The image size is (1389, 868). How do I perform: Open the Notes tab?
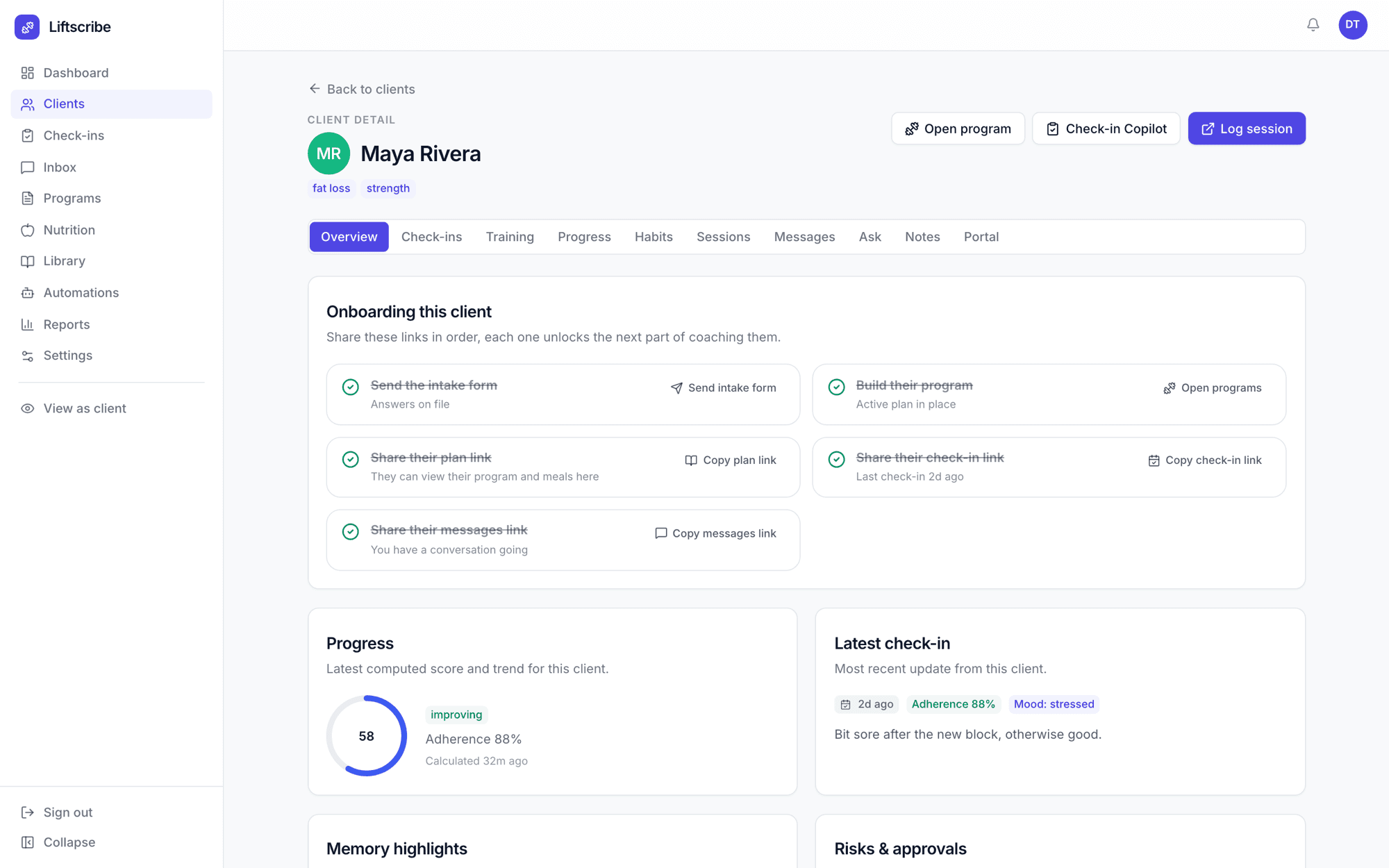tap(922, 237)
